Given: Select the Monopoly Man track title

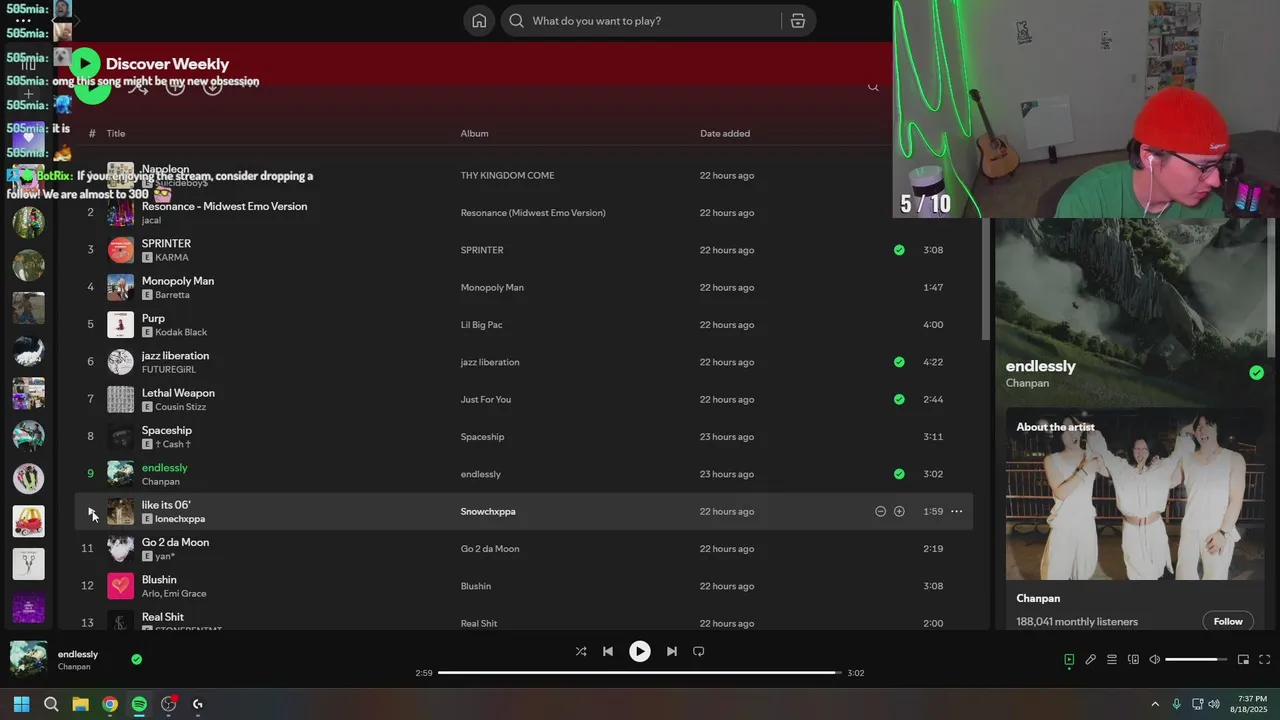Looking at the screenshot, I should [x=178, y=281].
